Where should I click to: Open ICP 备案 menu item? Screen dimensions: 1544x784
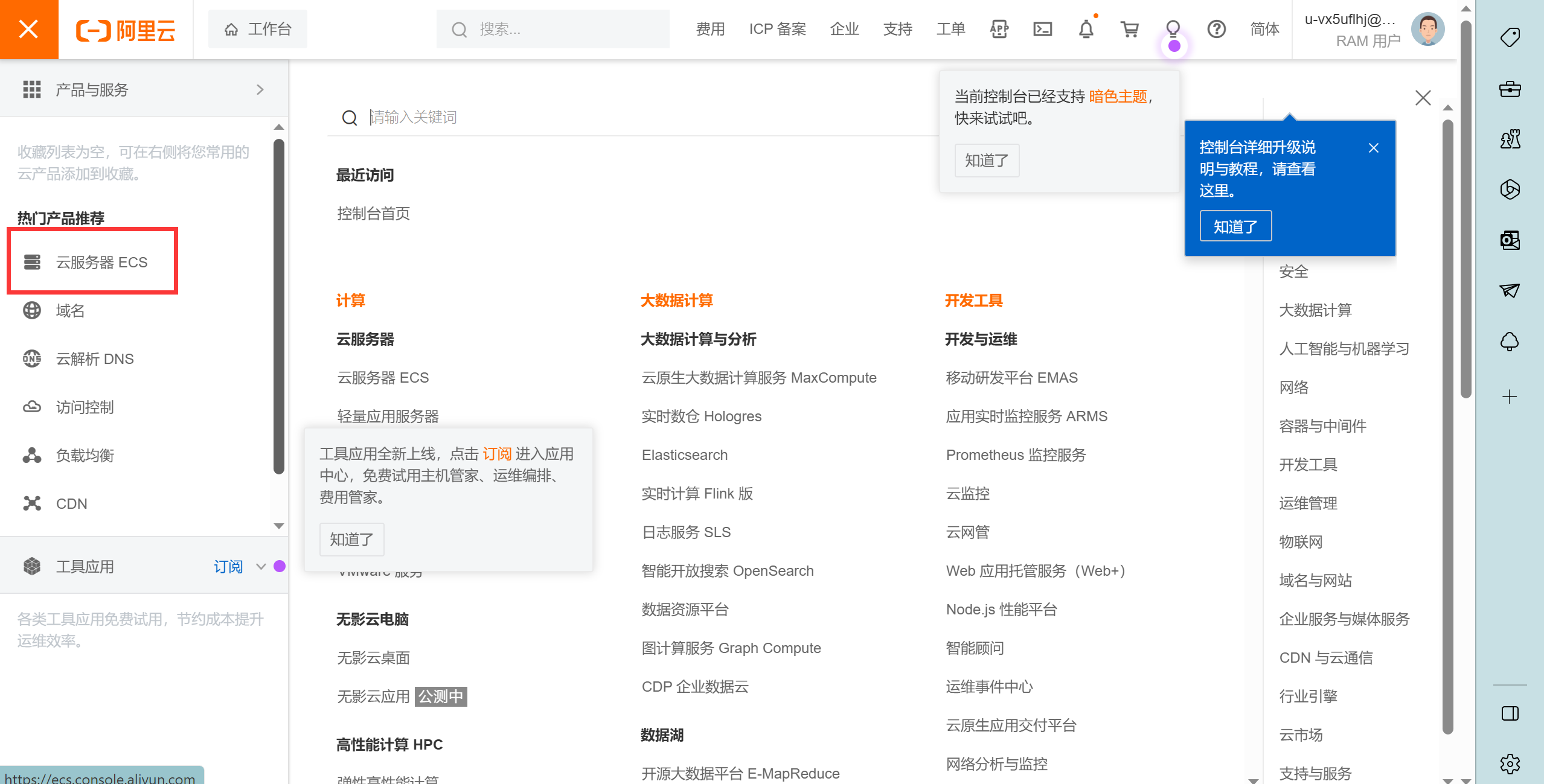tap(777, 29)
